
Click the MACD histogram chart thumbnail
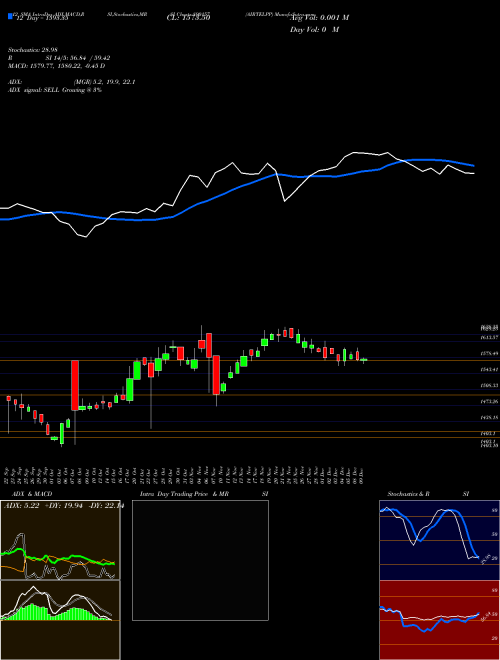60,620
